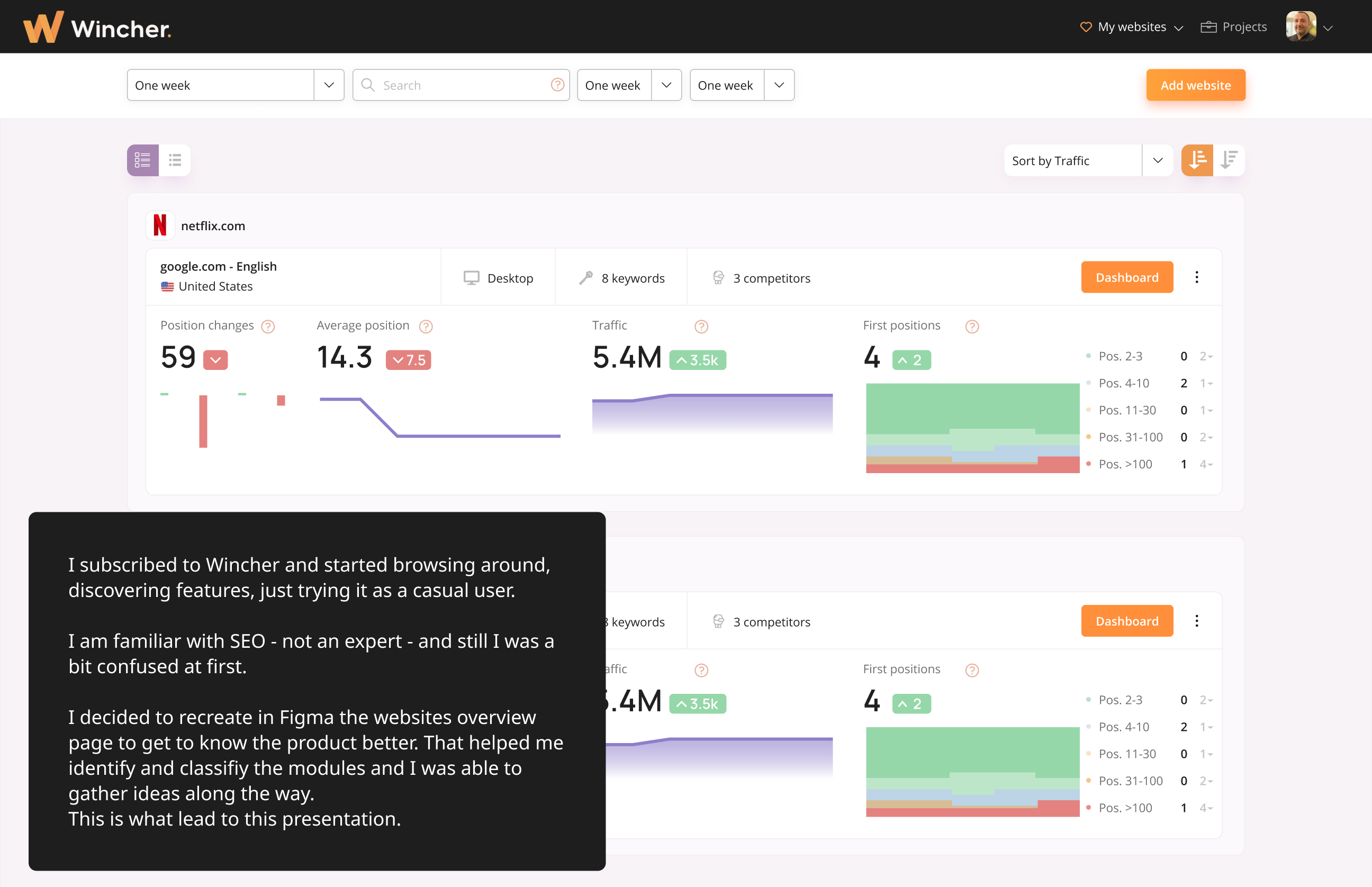
Task: Click Position changes help question icon
Action: [268, 327]
